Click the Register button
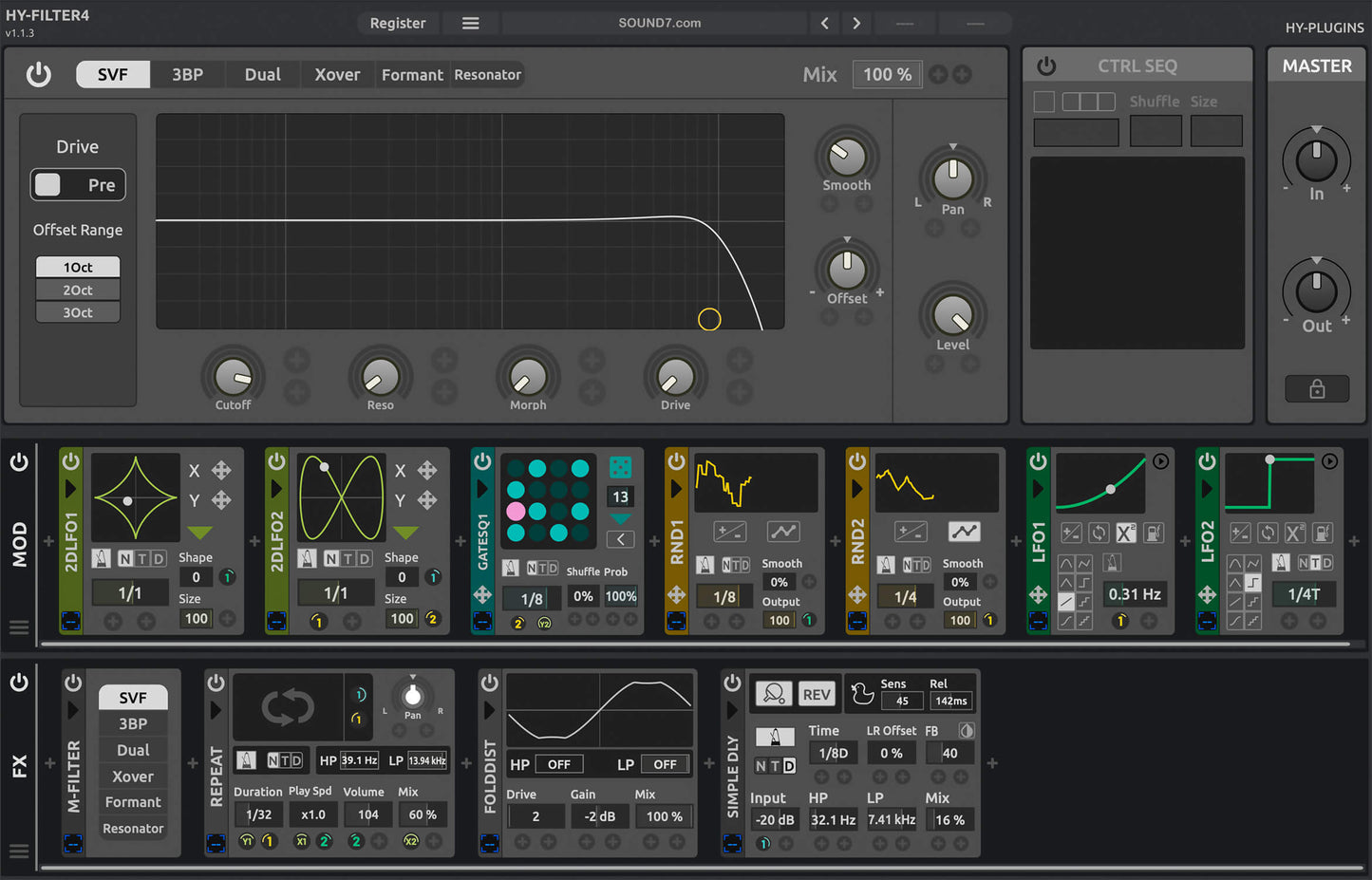This screenshot has height=880, width=1372. point(398,23)
